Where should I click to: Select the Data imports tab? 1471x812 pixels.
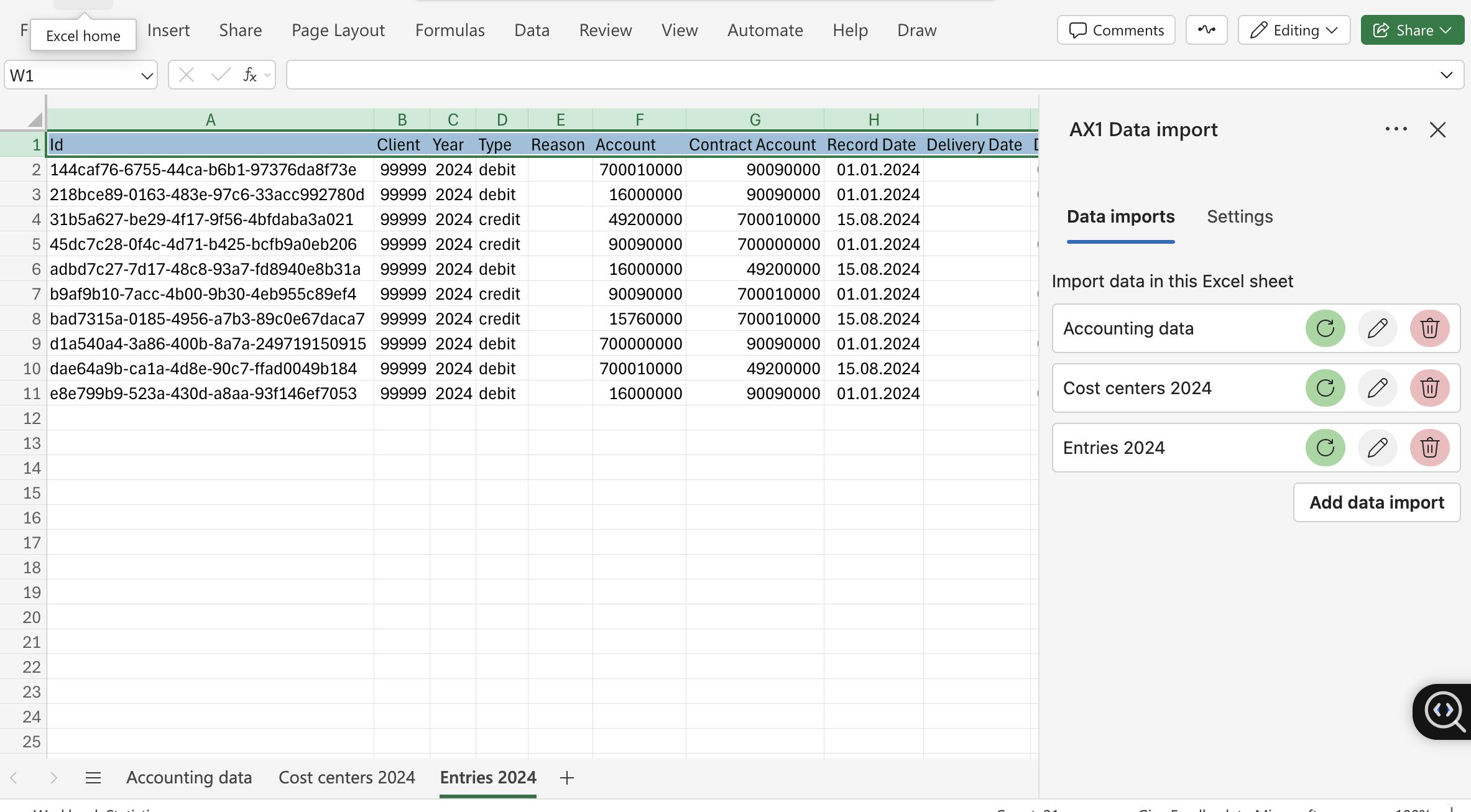coord(1120,216)
